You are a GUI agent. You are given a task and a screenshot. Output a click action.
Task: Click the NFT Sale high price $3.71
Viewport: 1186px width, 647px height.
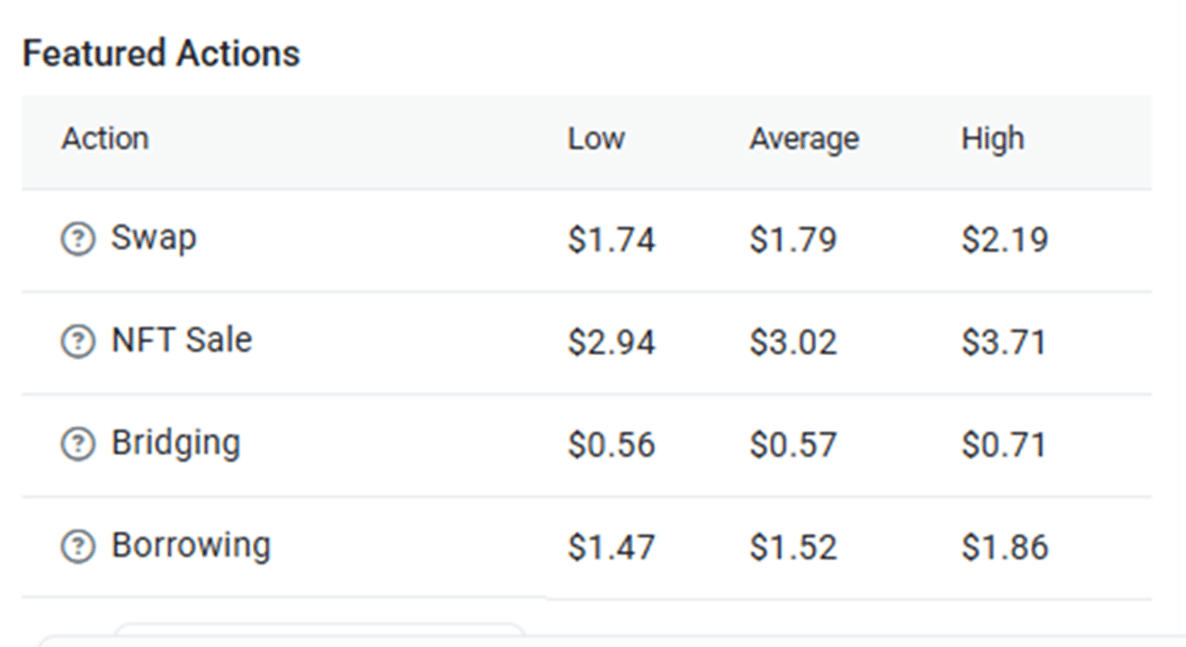1004,342
